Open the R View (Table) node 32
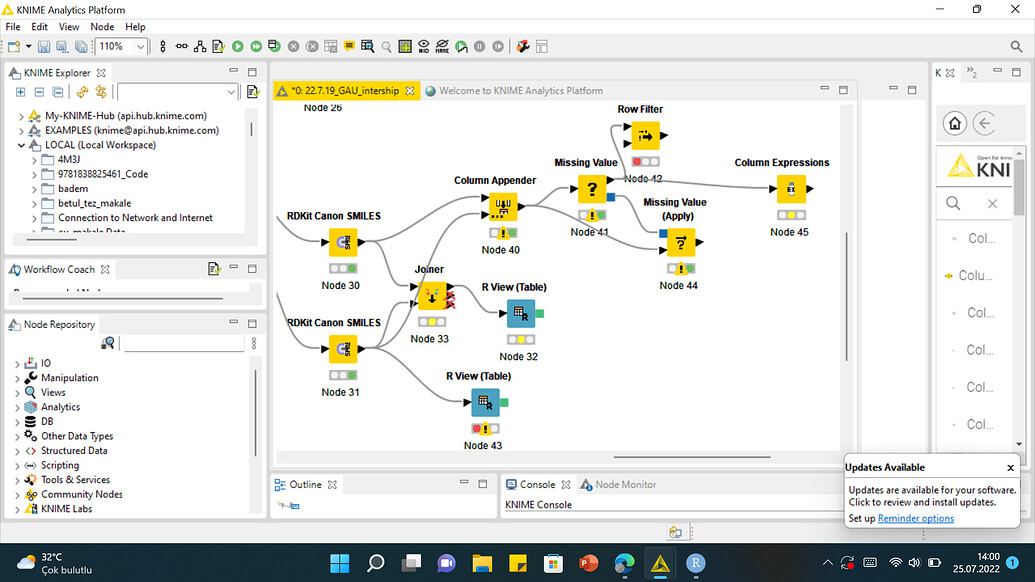Image resolution: width=1035 pixels, height=582 pixels. point(520,313)
